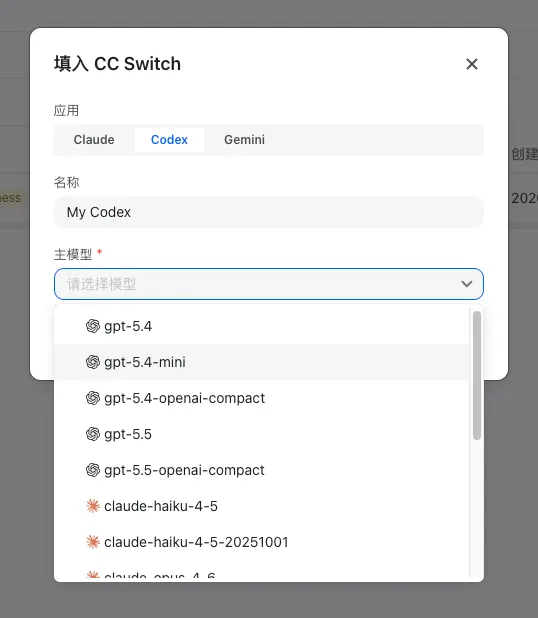Click the 填入 CC Switch dialog title

click(x=117, y=64)
